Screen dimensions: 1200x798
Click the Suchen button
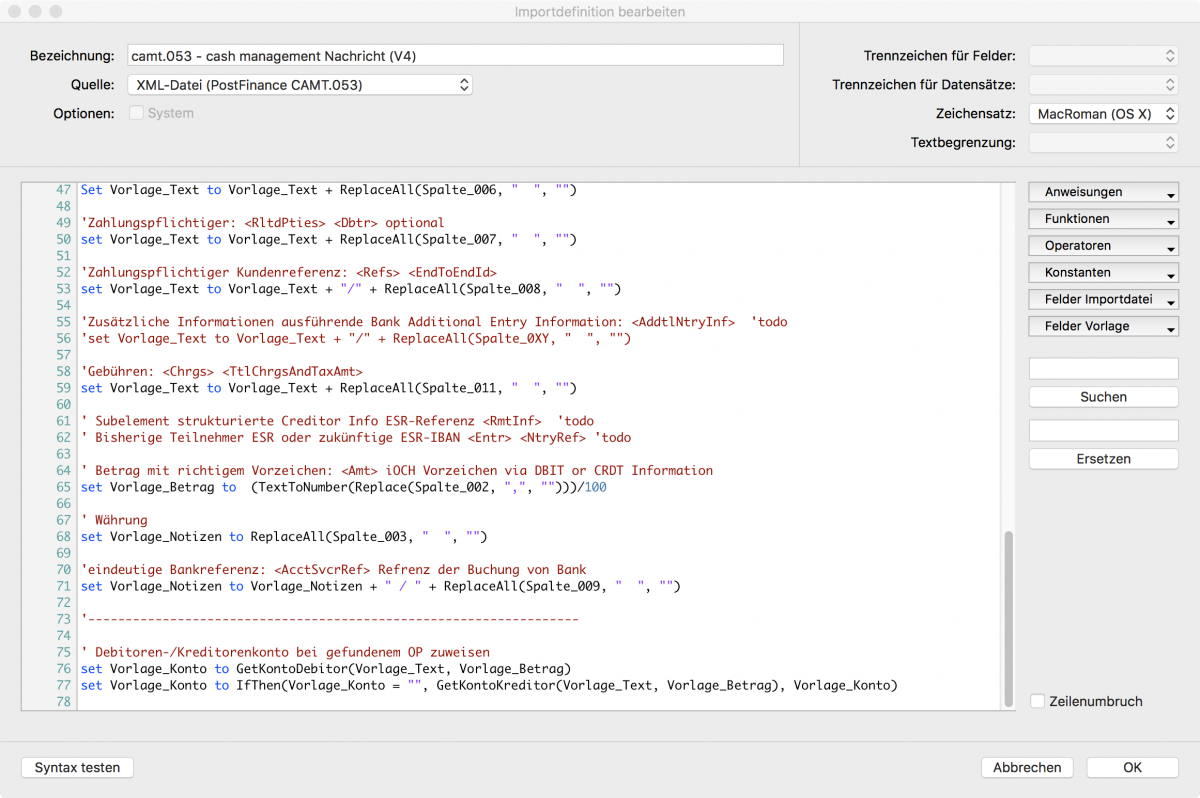(x=1103, y=397)
